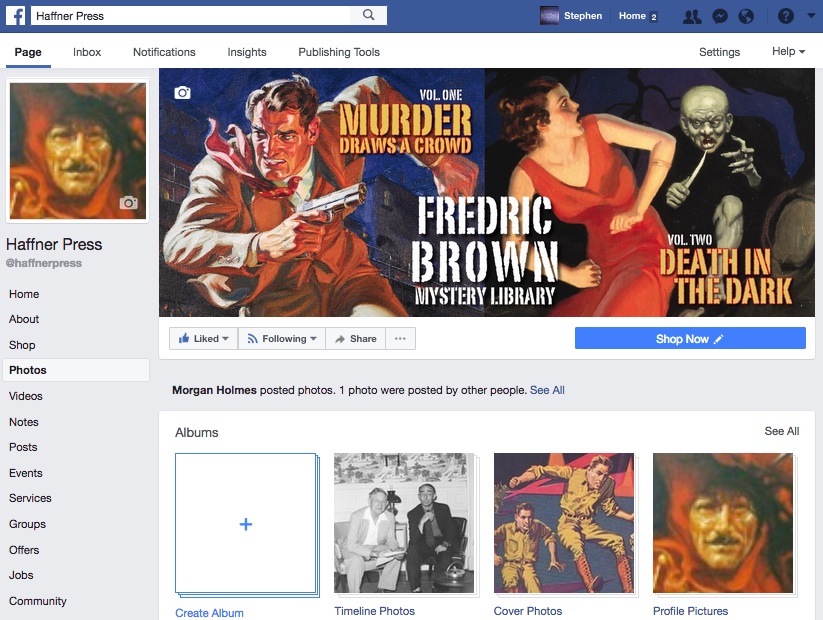The width and height of the screenshot is (823, 620).
Task: Select Services in the left sidebar
Action: click(30, 498)
